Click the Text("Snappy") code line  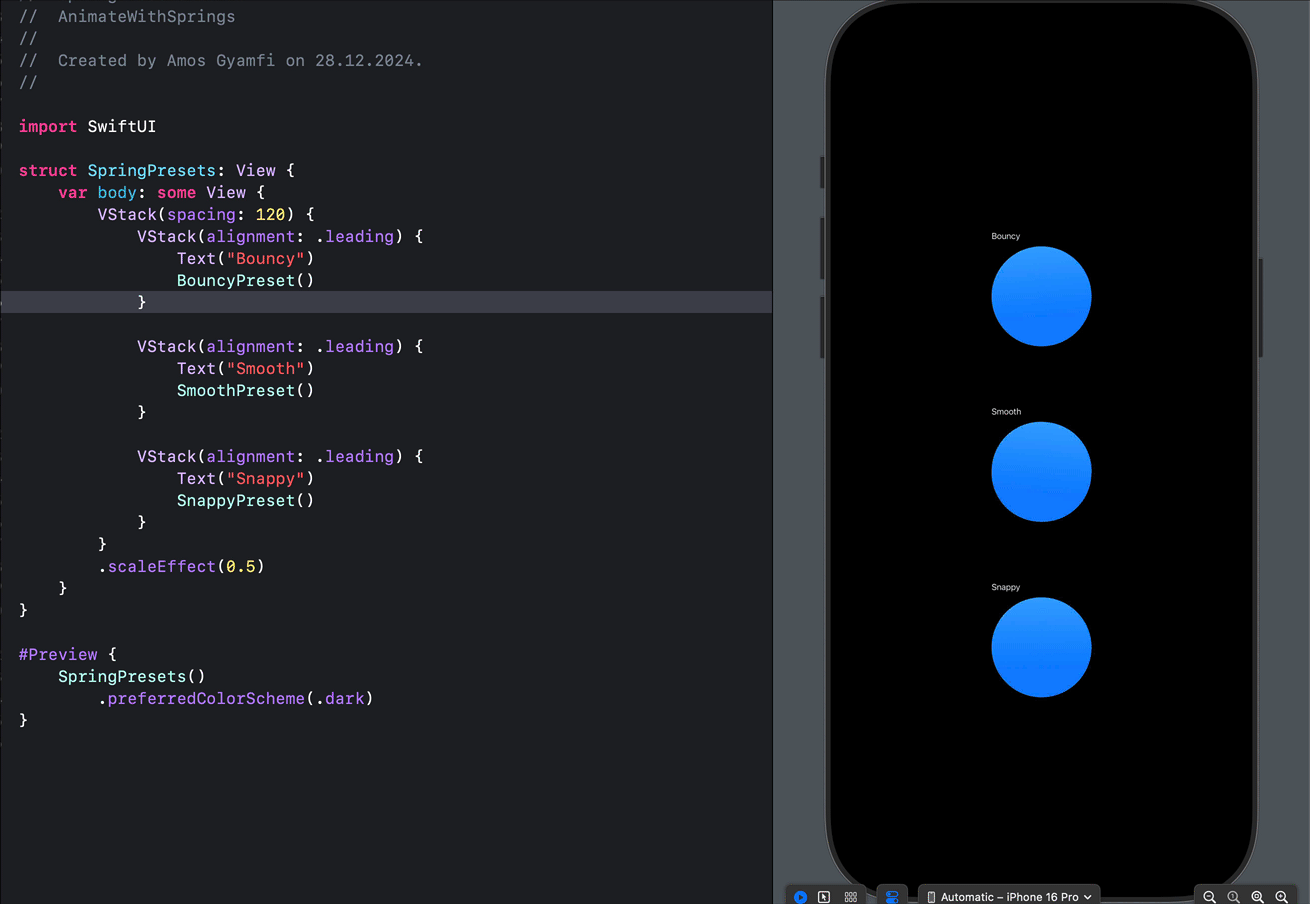coord(246,479)
